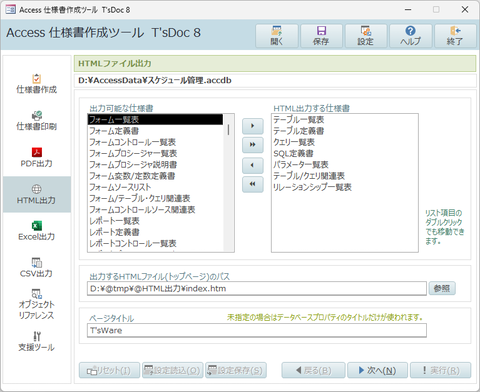The height and width of the screenshot is (392, 480).
Task: Select テーブル/クエリ関連表 in output list
Action: click(x=345, y=176)
